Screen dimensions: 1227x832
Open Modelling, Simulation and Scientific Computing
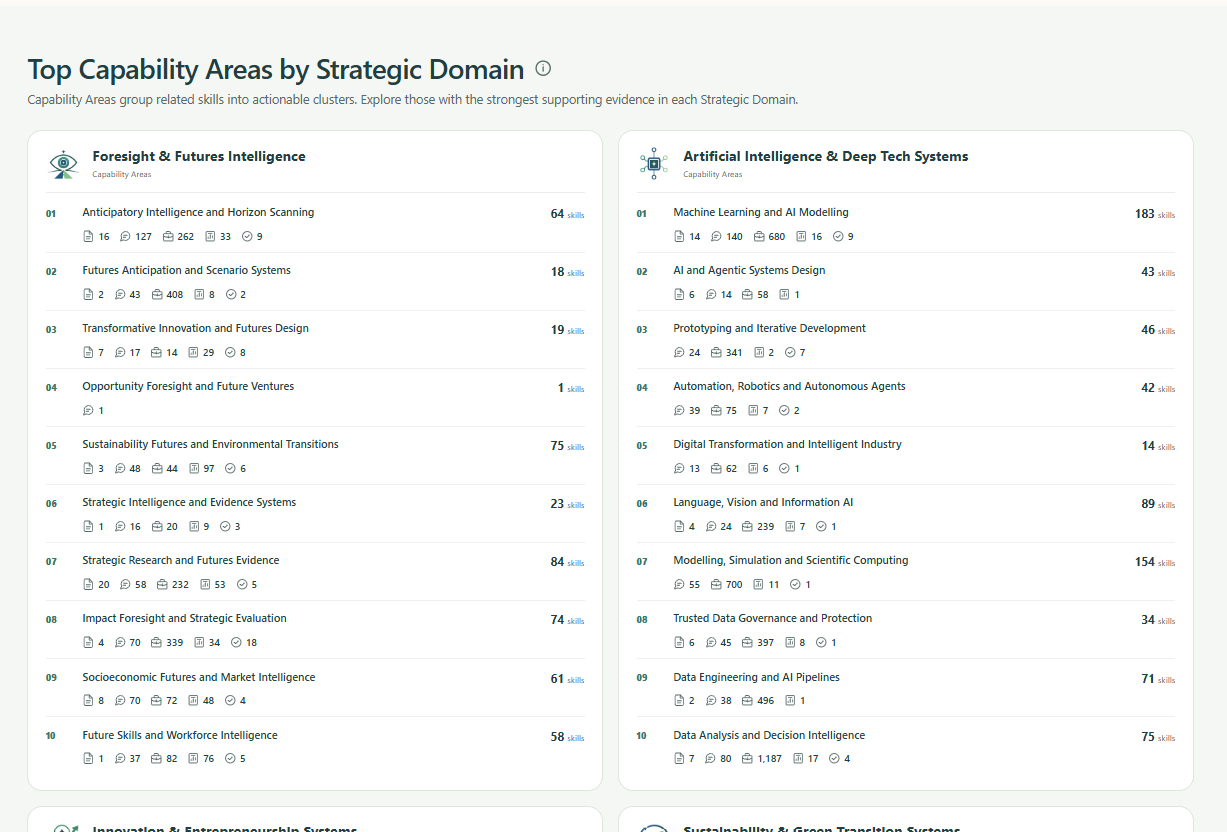(791, 560)
